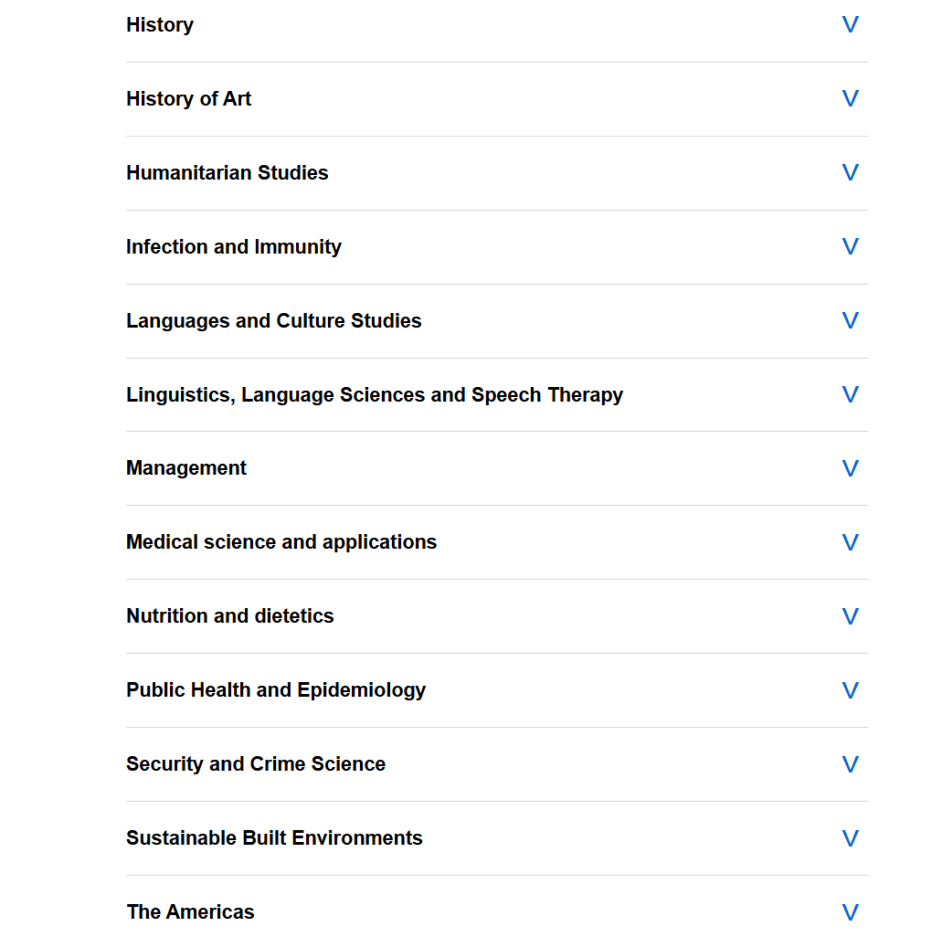
Task: Click the Management section title
Action: (x=186, y=468)
